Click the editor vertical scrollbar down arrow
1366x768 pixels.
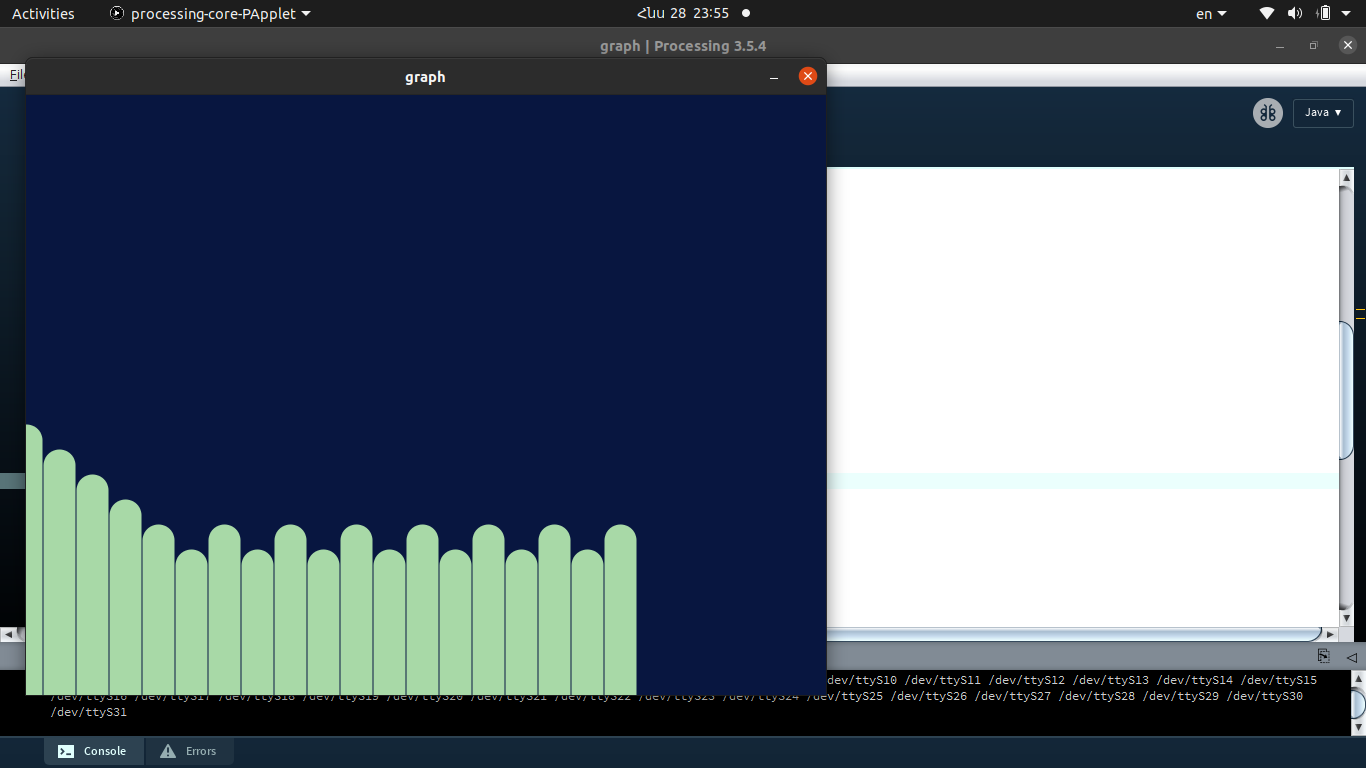[x=1346, y=619]
